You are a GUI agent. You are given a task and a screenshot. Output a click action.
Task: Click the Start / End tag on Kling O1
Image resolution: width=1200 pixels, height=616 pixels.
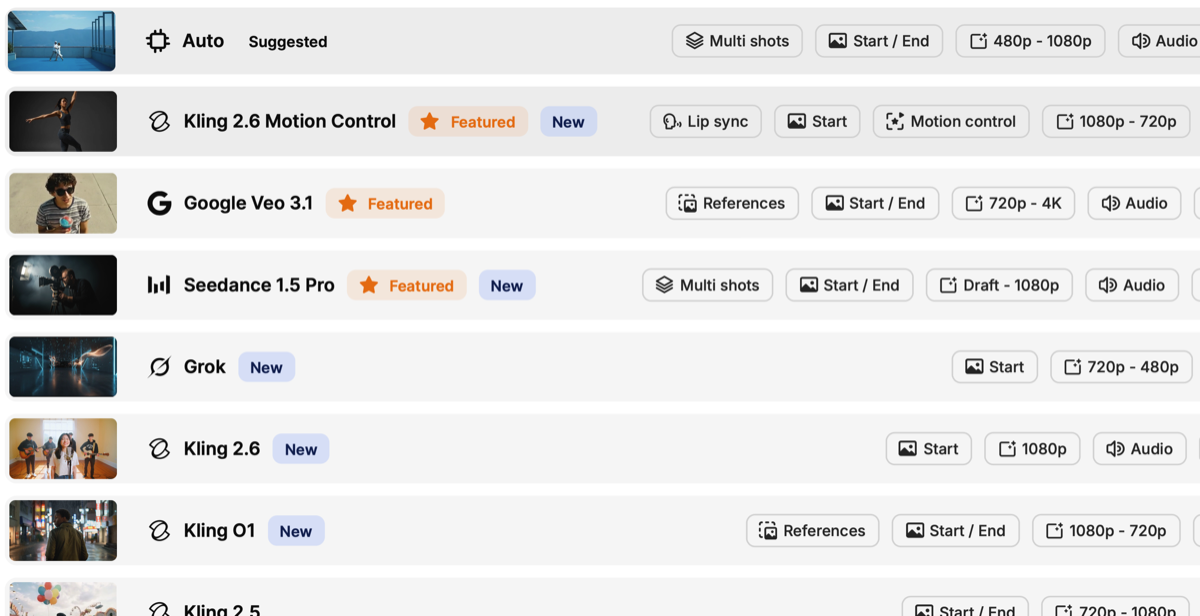point(955,531)
